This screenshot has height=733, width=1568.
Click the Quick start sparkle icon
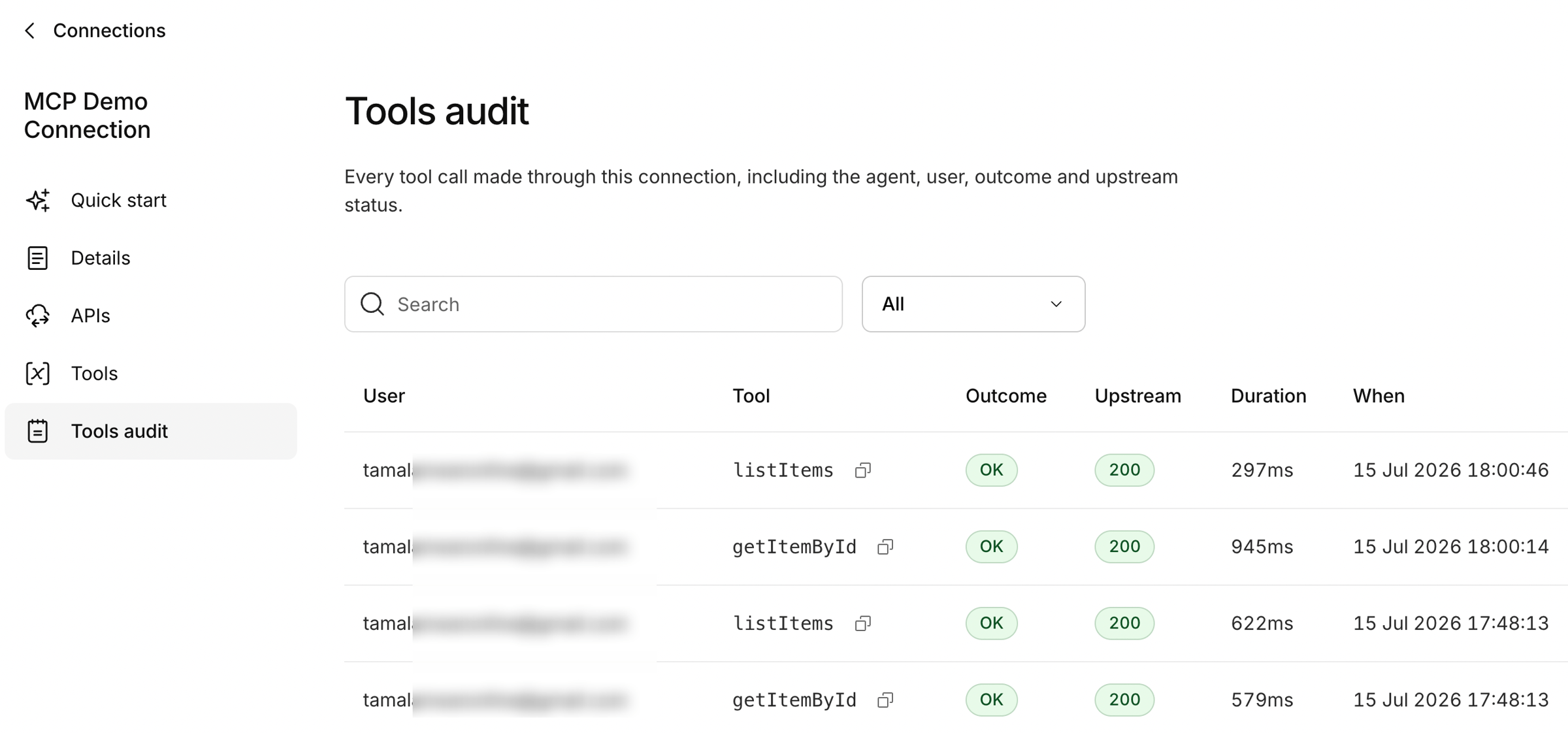pyautogui.click(x=38, y=200)
